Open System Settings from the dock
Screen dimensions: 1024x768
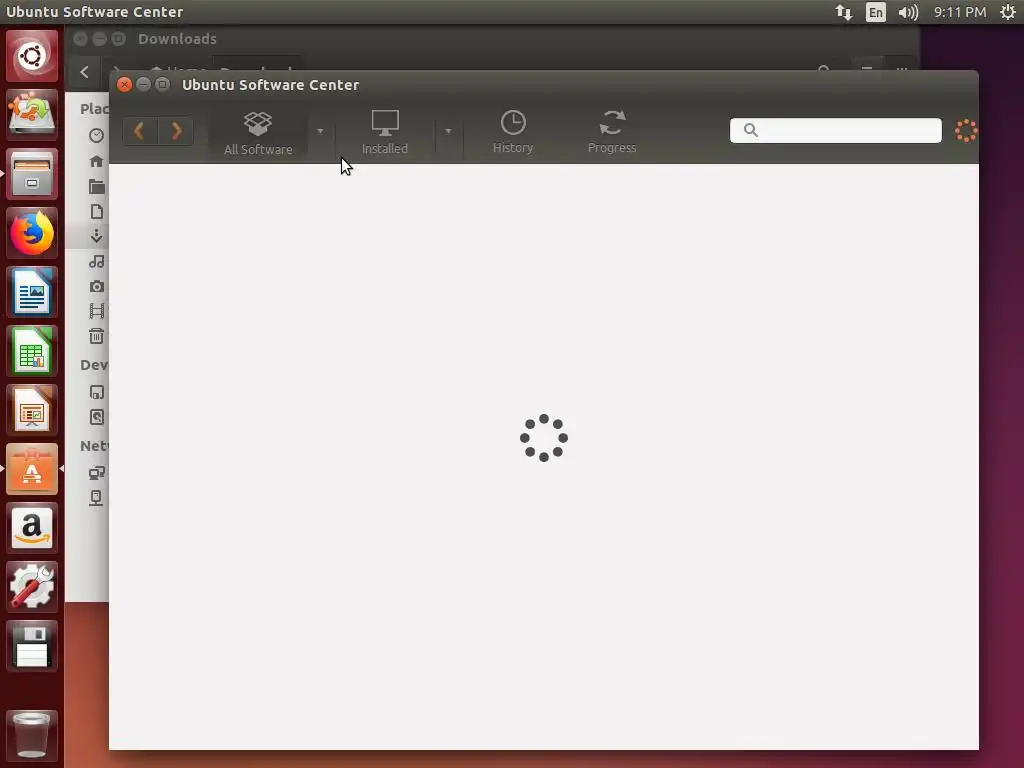(x=32, y=586)
